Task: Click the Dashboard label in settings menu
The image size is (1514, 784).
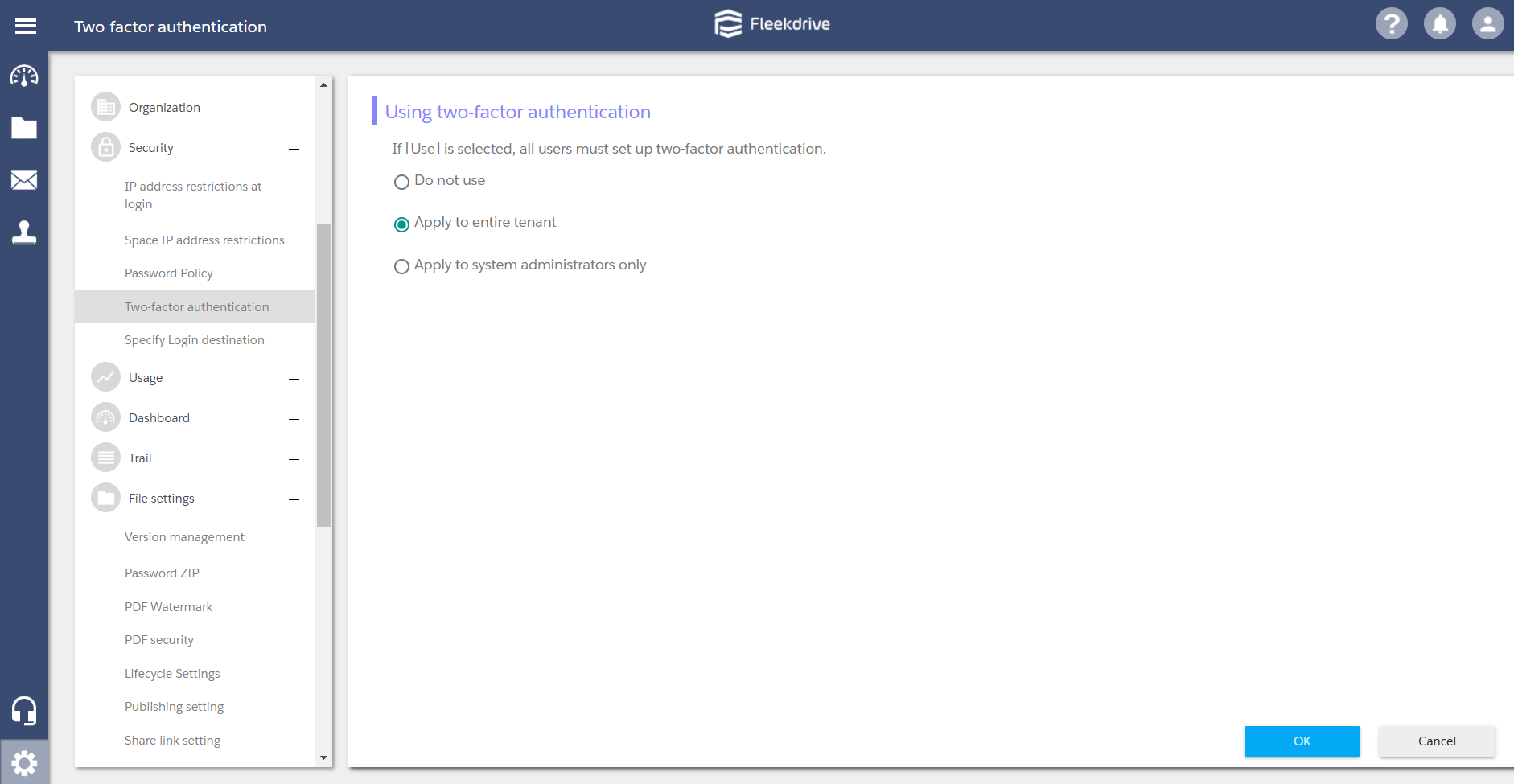Action: point(159,418)
